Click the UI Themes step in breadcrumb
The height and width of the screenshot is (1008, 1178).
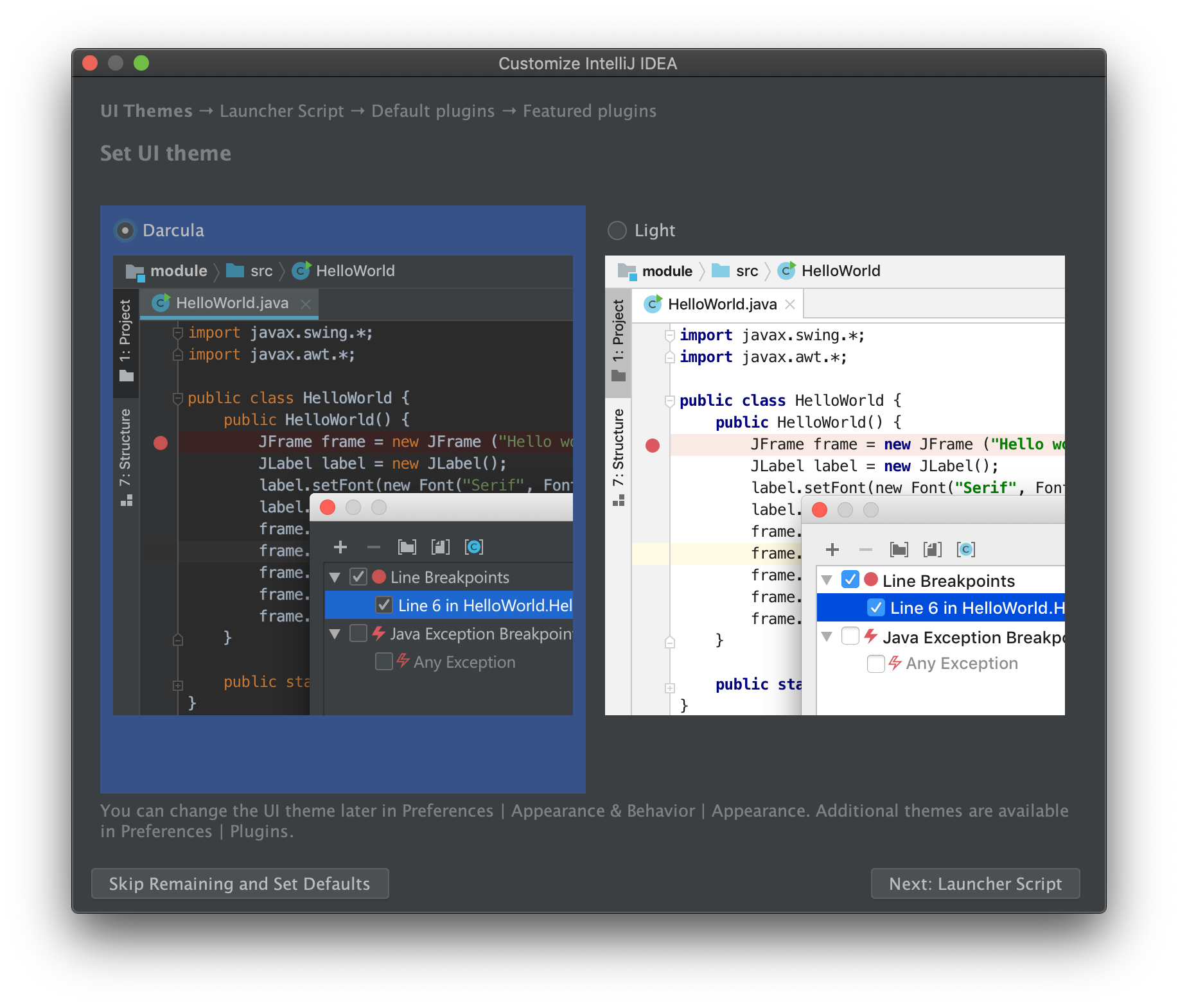coord(146,111)
